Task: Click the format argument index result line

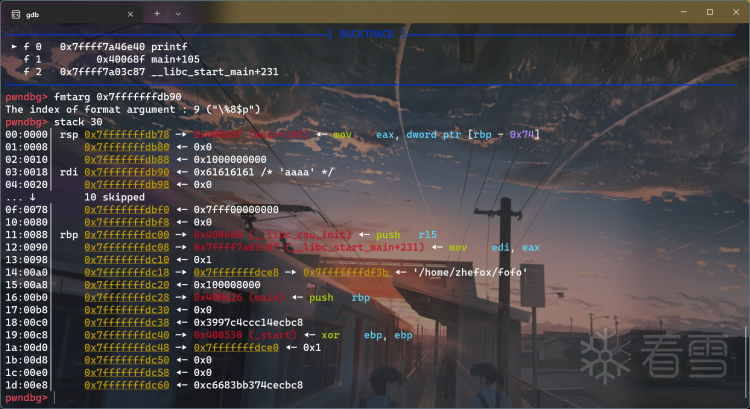Action: point(133,109)
